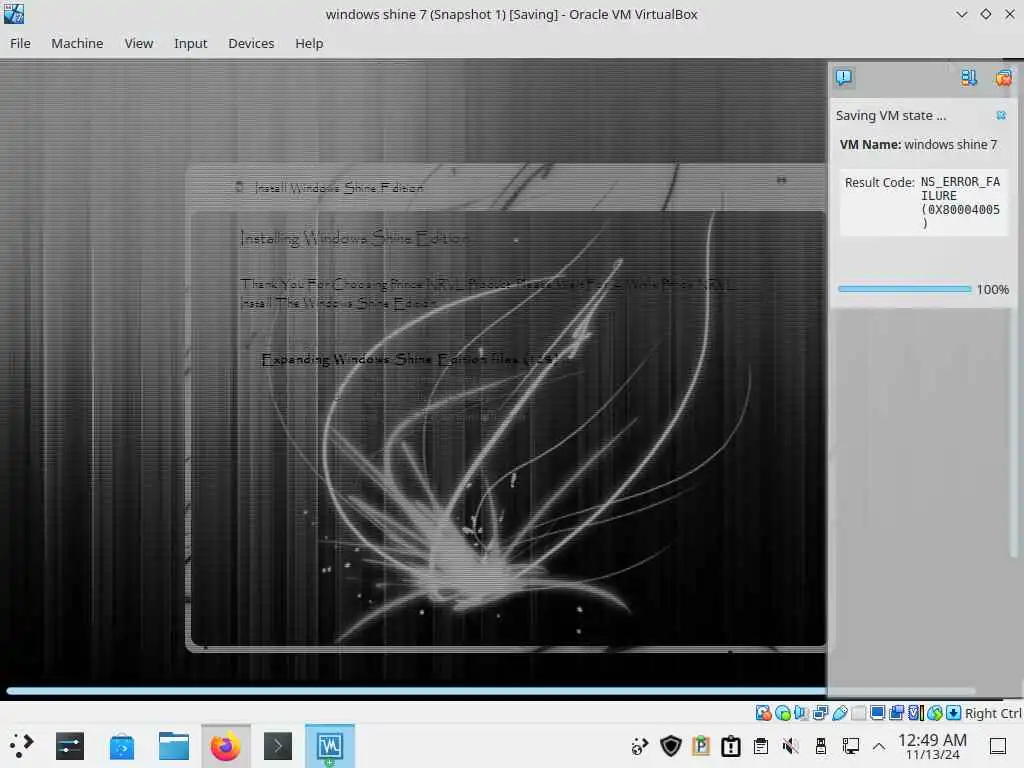Open the KDE application launcher
1024x768 pixels.
click(x=22, y=745)
